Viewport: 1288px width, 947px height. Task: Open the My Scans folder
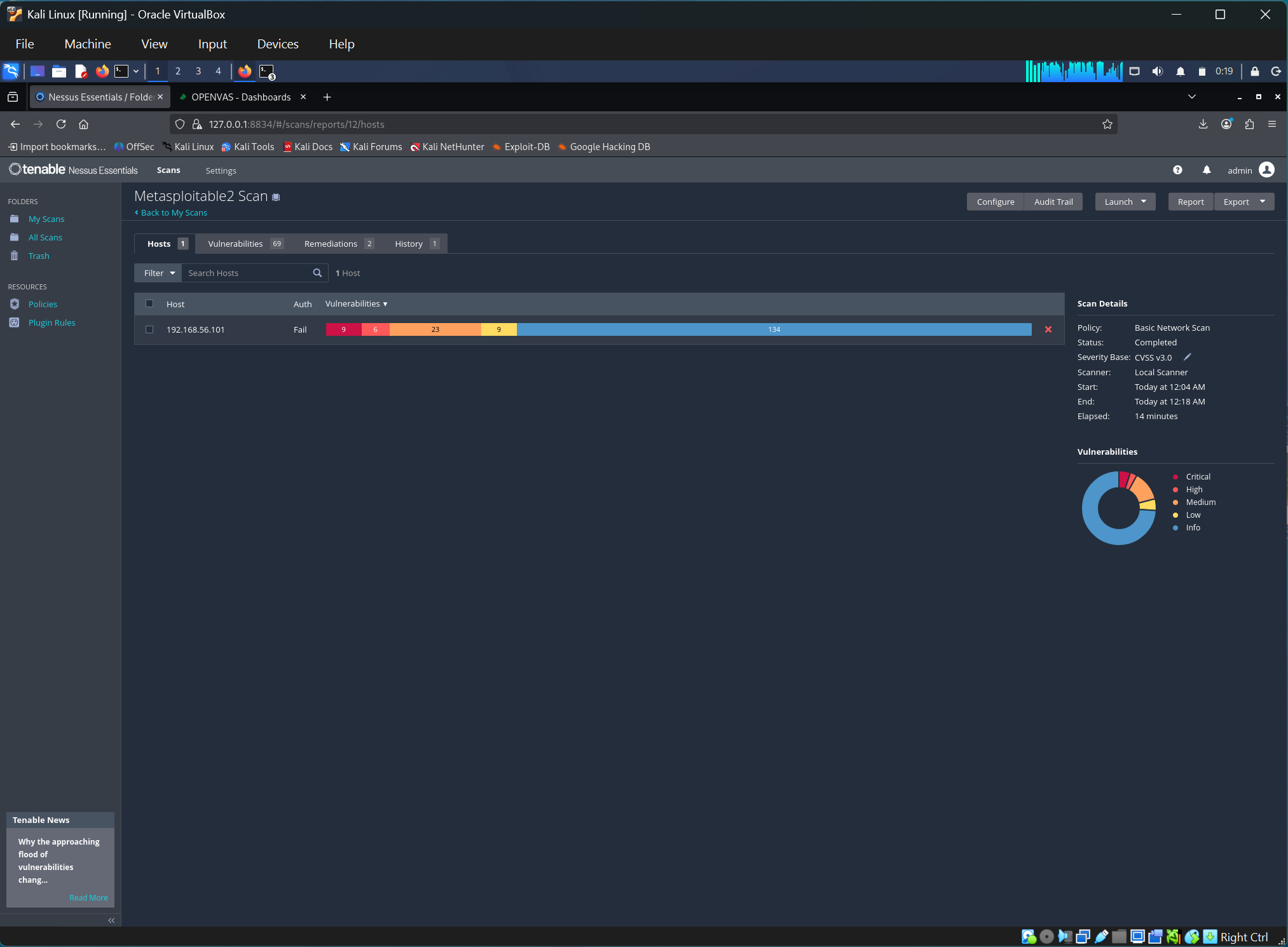tap(46, 219)
